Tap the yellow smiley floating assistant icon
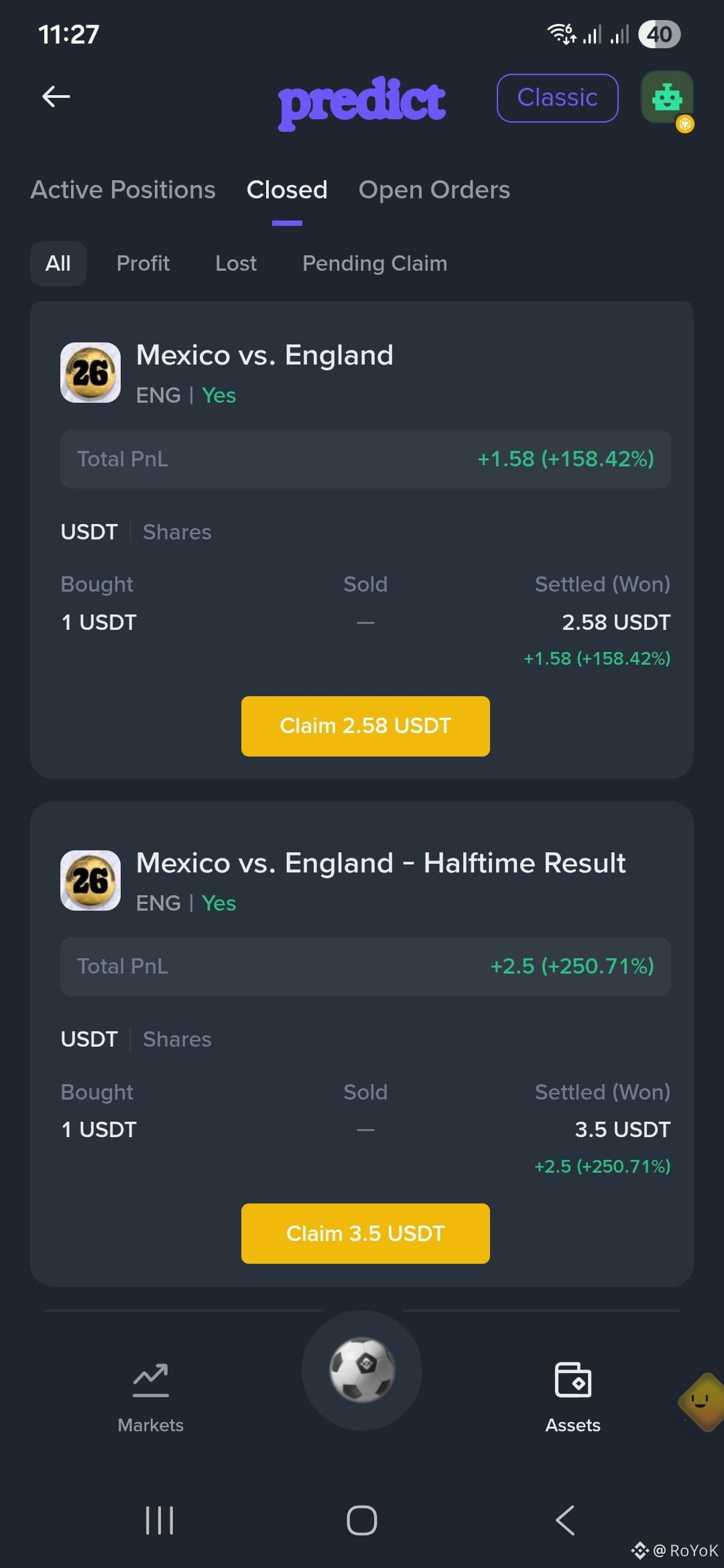Screen dimensions: 724x1568 coord(701,1402)
